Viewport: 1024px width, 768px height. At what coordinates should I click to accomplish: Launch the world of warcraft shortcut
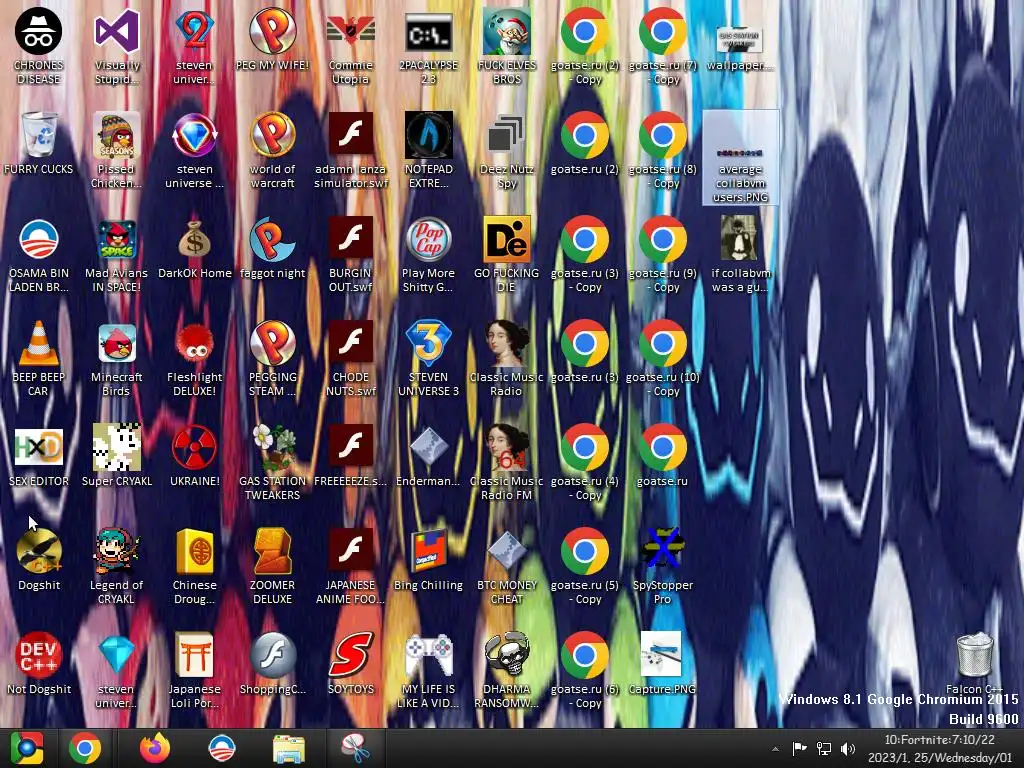click(272, 151)
